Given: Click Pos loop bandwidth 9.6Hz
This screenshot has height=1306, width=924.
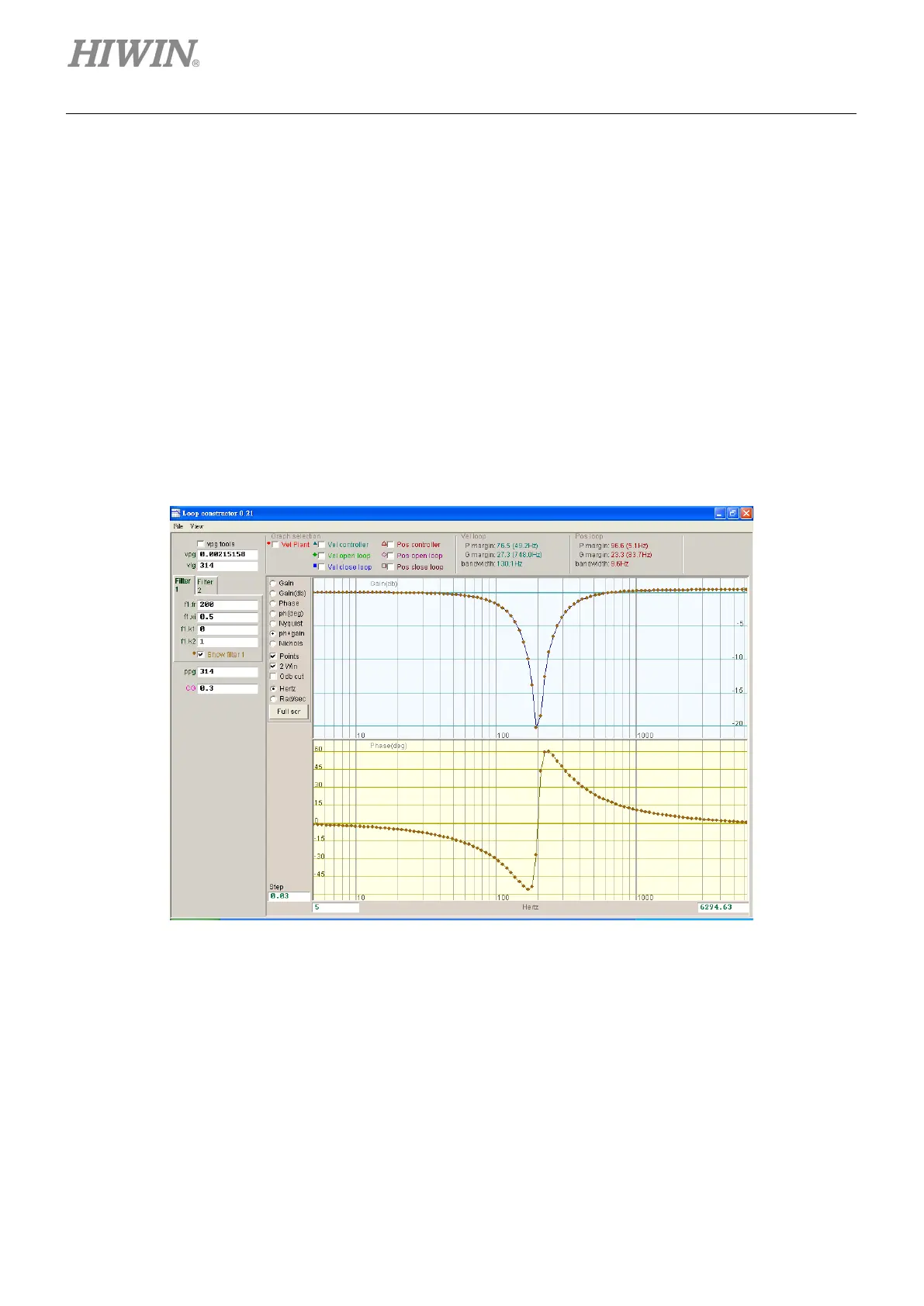Looking at the screenshot, I should point(619,563).
